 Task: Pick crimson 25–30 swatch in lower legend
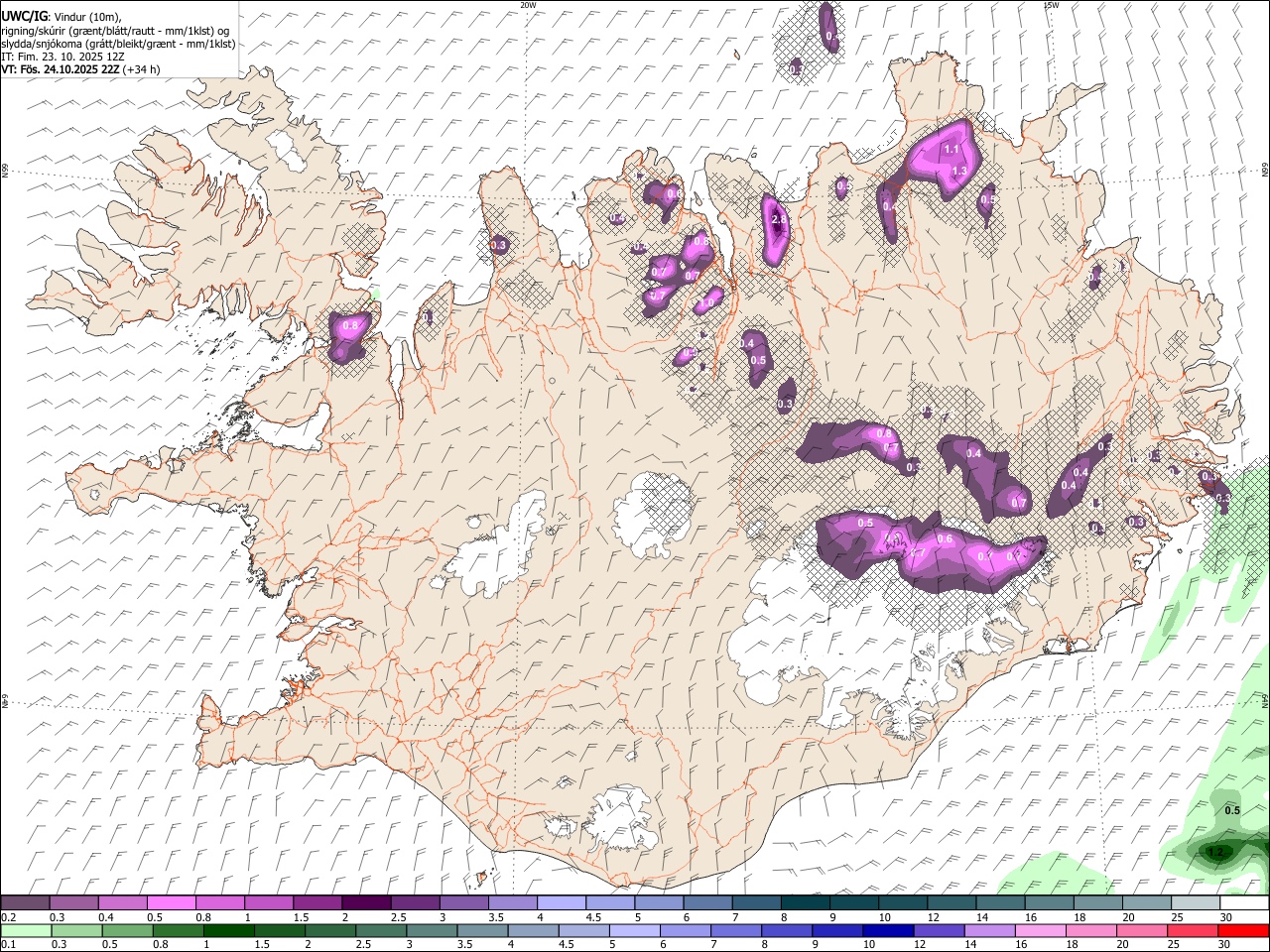(1191, 930)
